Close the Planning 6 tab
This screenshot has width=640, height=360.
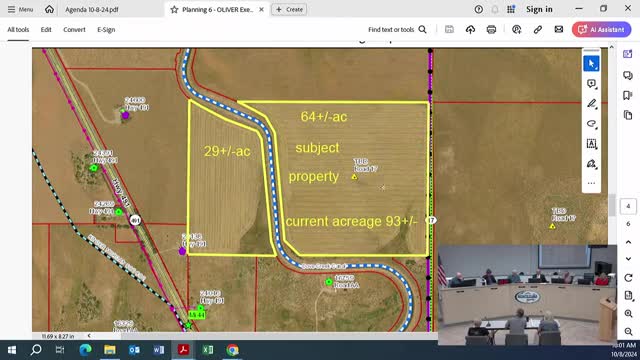[262, 9]
